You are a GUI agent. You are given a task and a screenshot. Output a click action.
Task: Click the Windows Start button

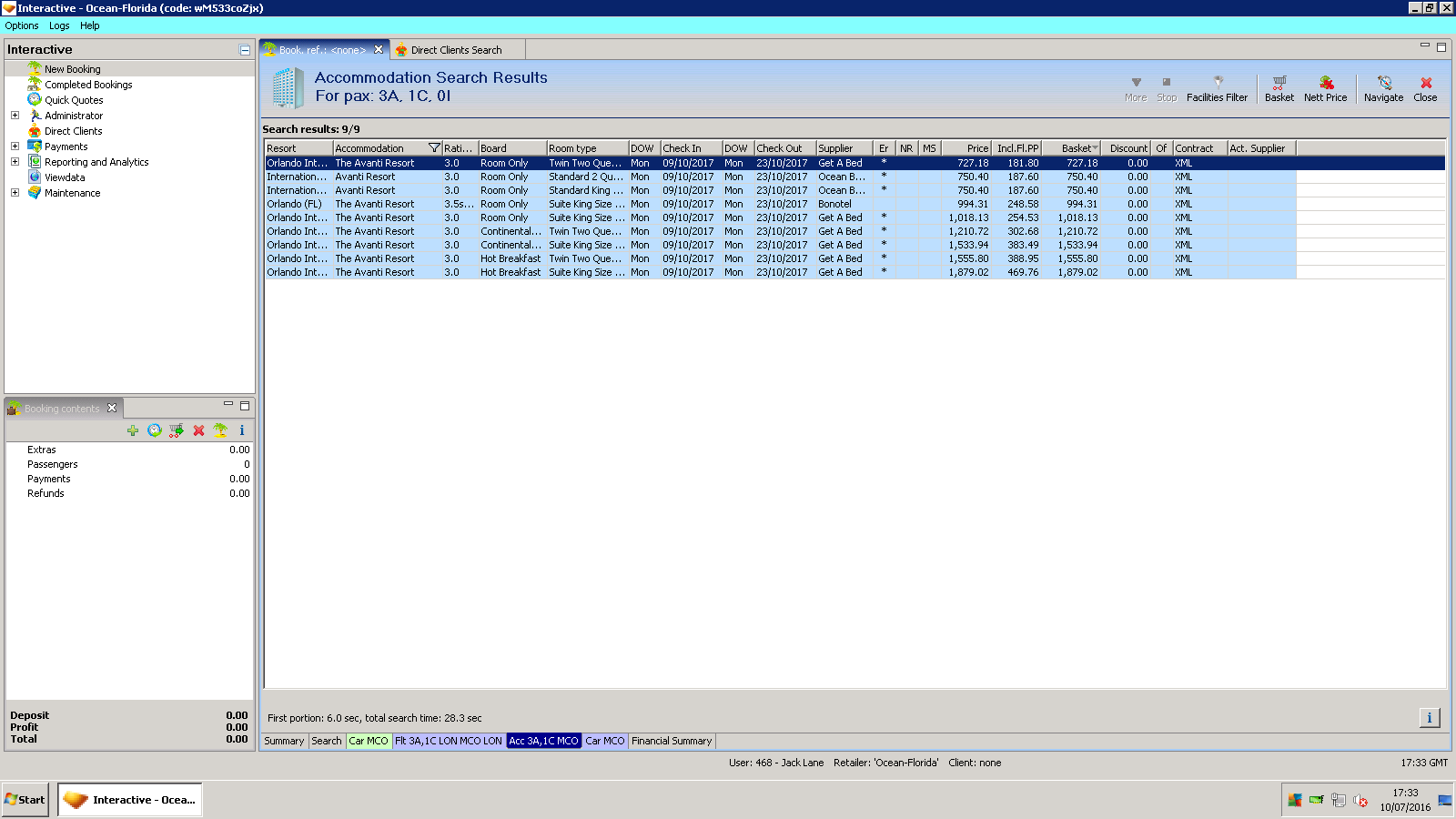pyautogui.click(x=25, y=800)
